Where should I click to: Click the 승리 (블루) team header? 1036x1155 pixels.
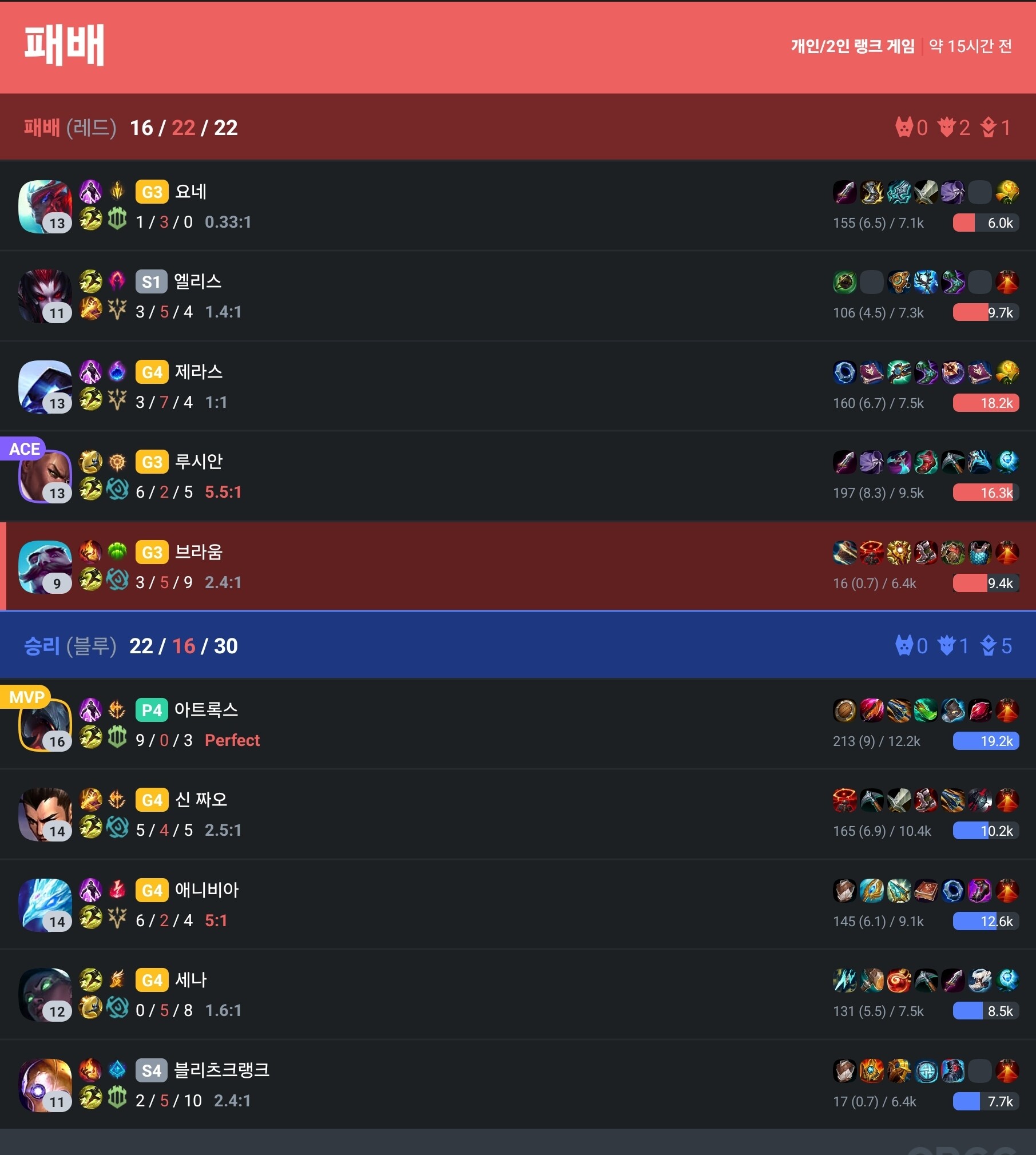tap(518, 645)
